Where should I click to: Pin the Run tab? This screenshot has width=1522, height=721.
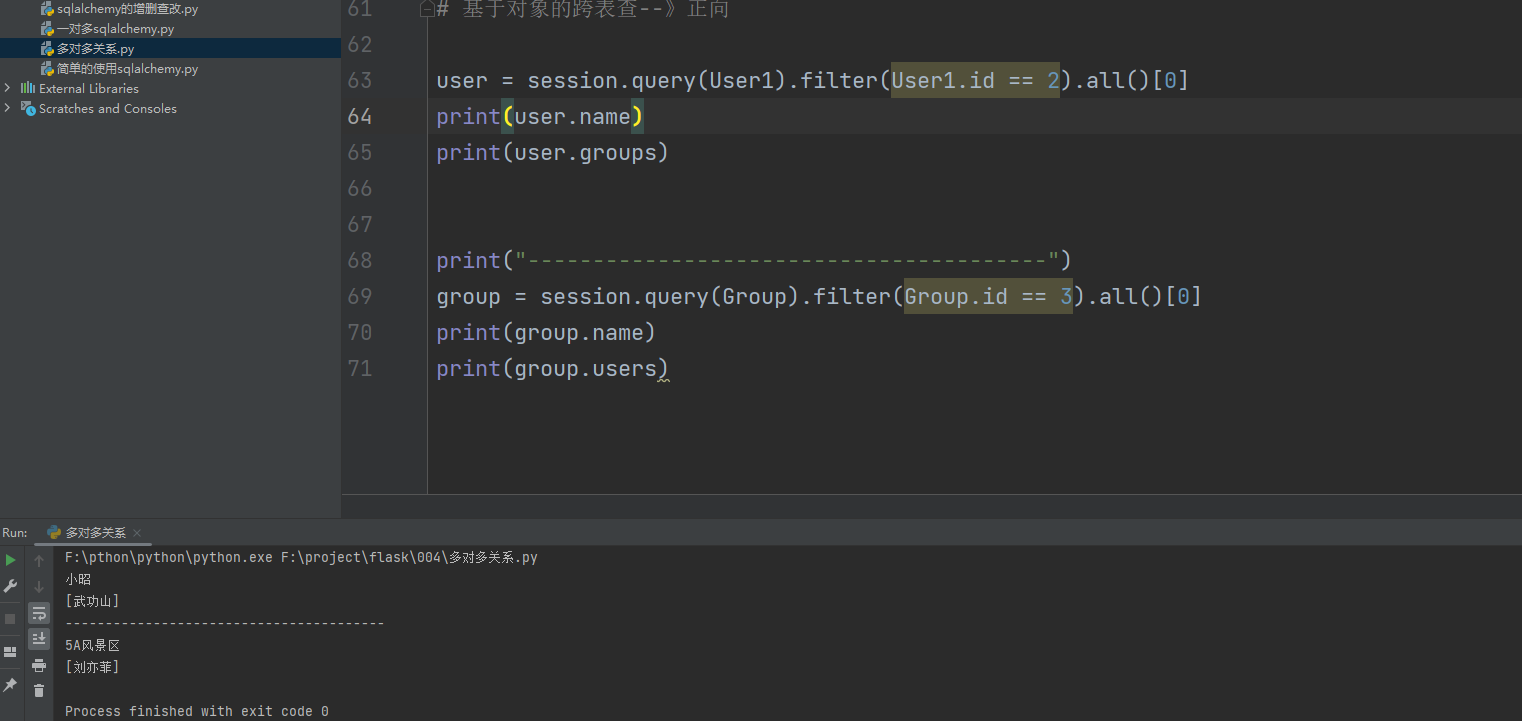10,685
